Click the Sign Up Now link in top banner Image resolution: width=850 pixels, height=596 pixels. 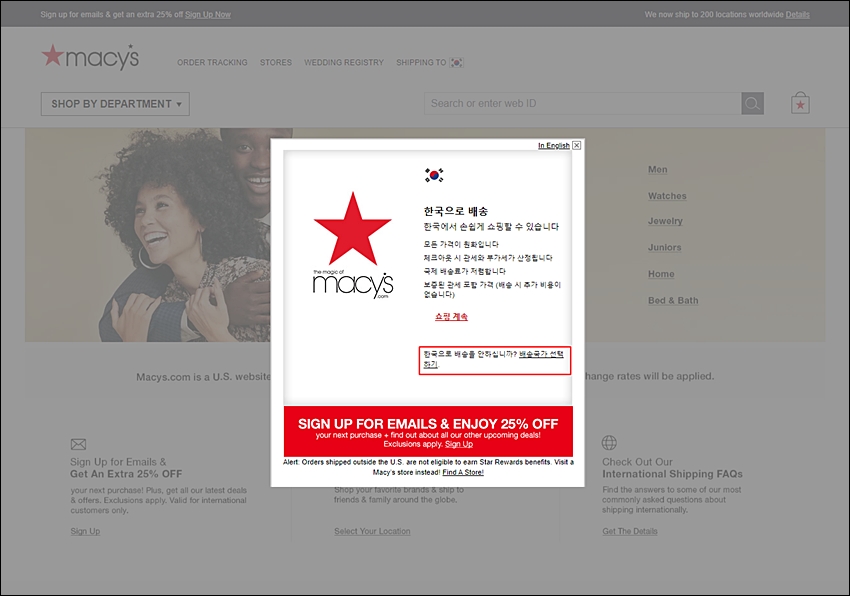point(208,15)
